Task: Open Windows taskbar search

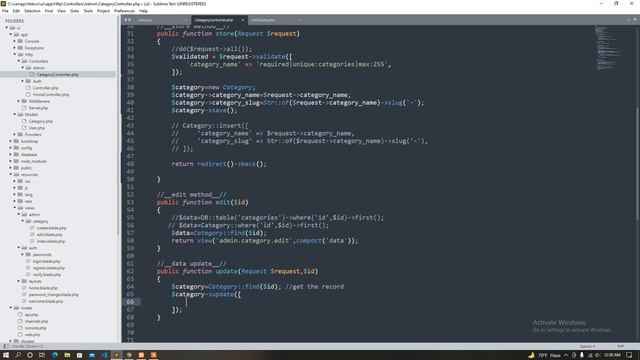Action: tap(18, 355)
